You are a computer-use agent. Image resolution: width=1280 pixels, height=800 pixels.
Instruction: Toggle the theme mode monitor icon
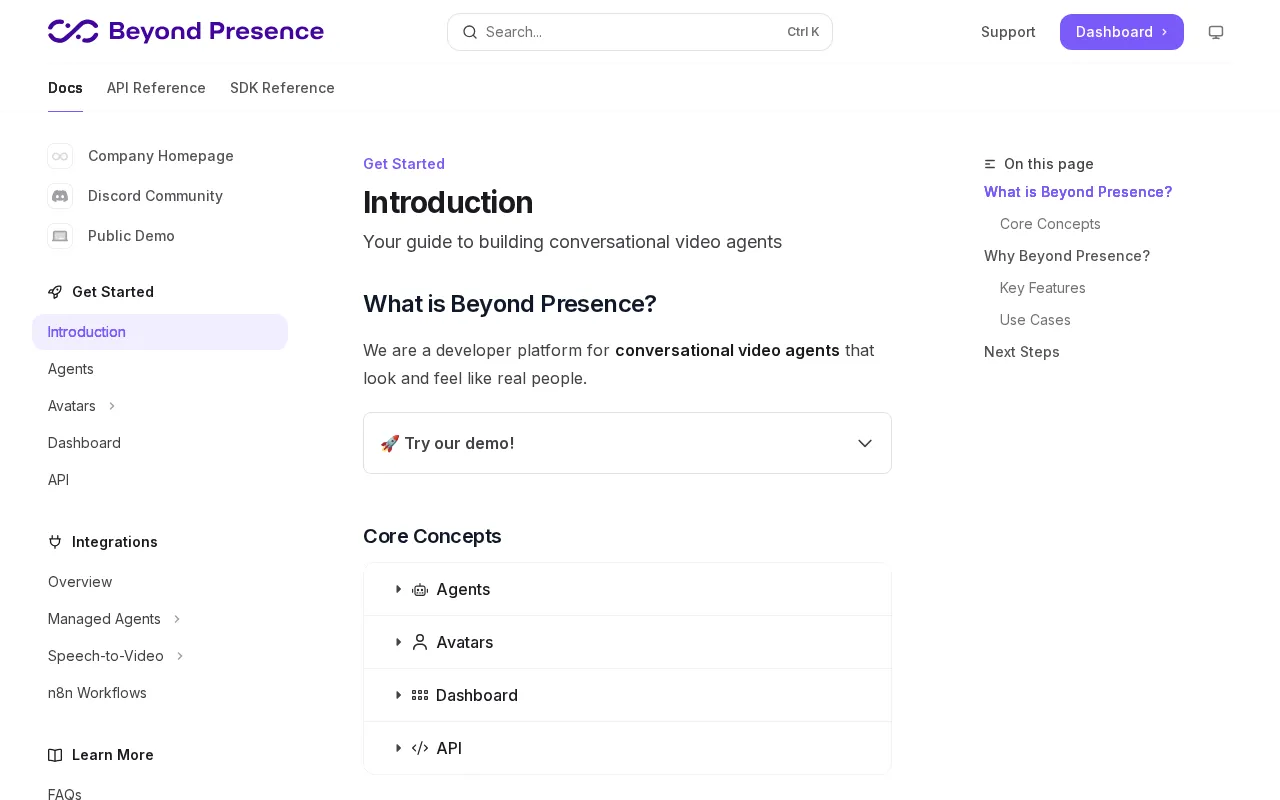(x=1216, y=32)
